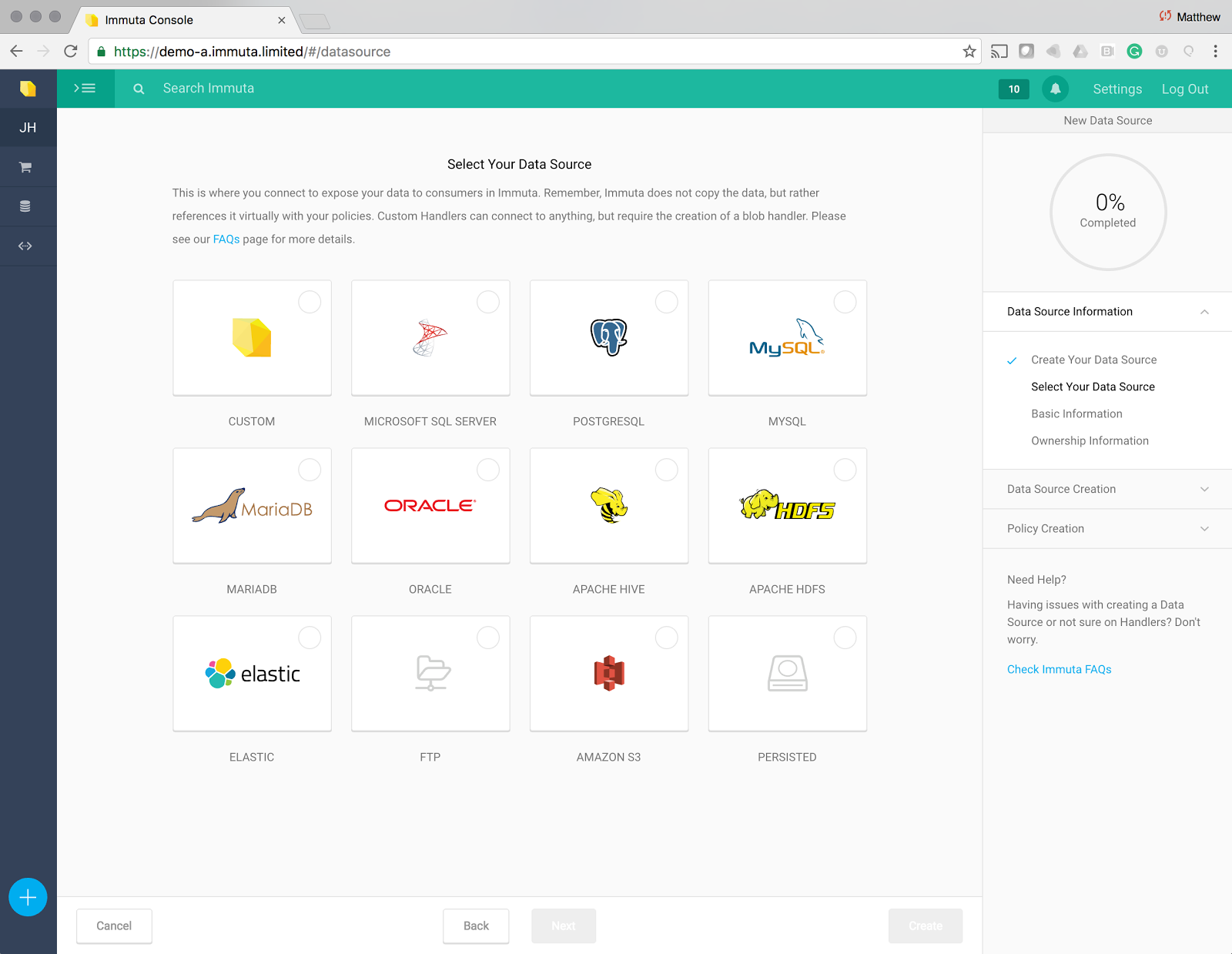Expand the Policy Creation section

click(1107, 529)
